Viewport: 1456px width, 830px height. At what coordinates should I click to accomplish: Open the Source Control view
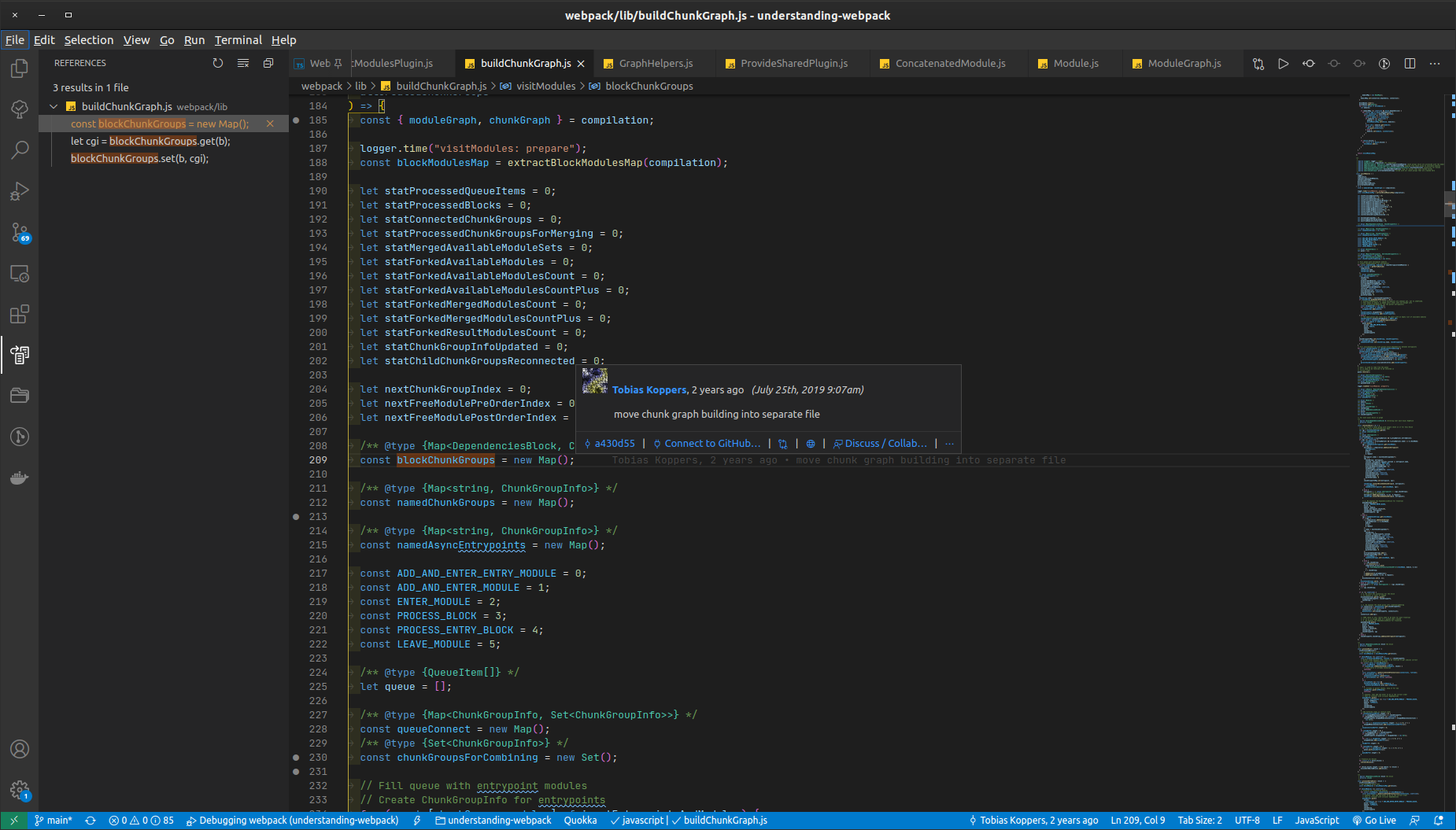[20, 234]
